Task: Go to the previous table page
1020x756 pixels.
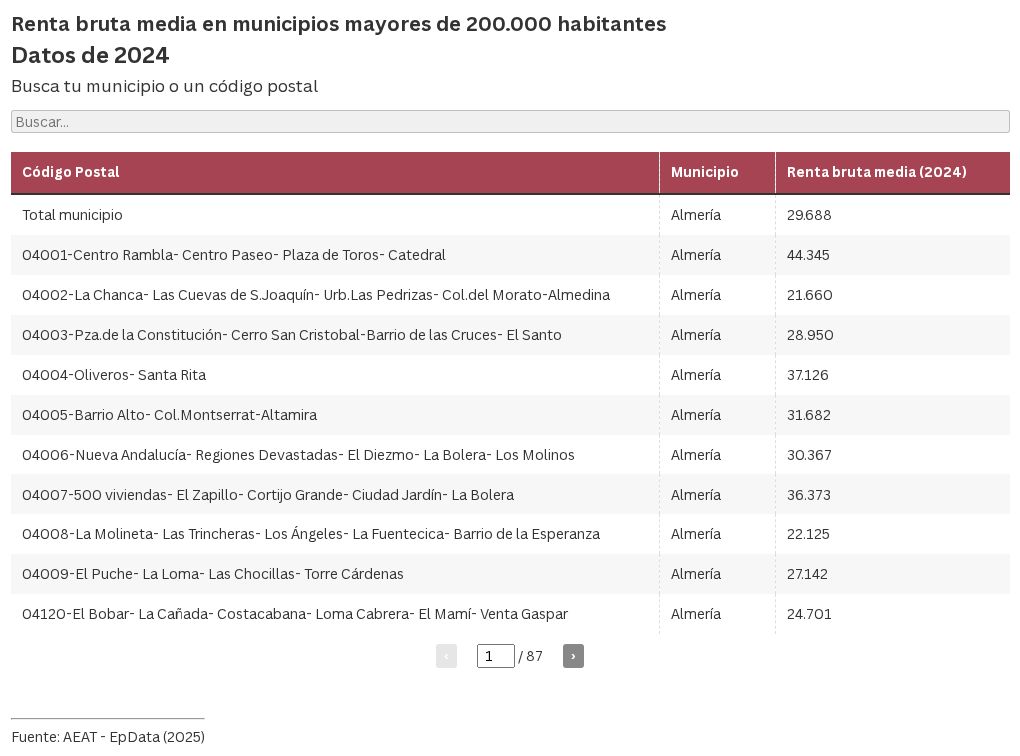Action: [446, 656]
